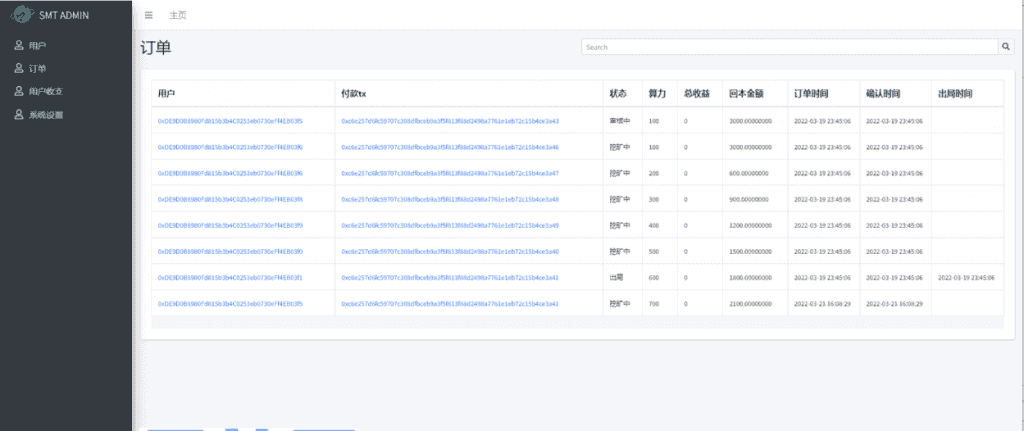Click the 算力 column header
1024x431 pixels.
tap(657, 93)
